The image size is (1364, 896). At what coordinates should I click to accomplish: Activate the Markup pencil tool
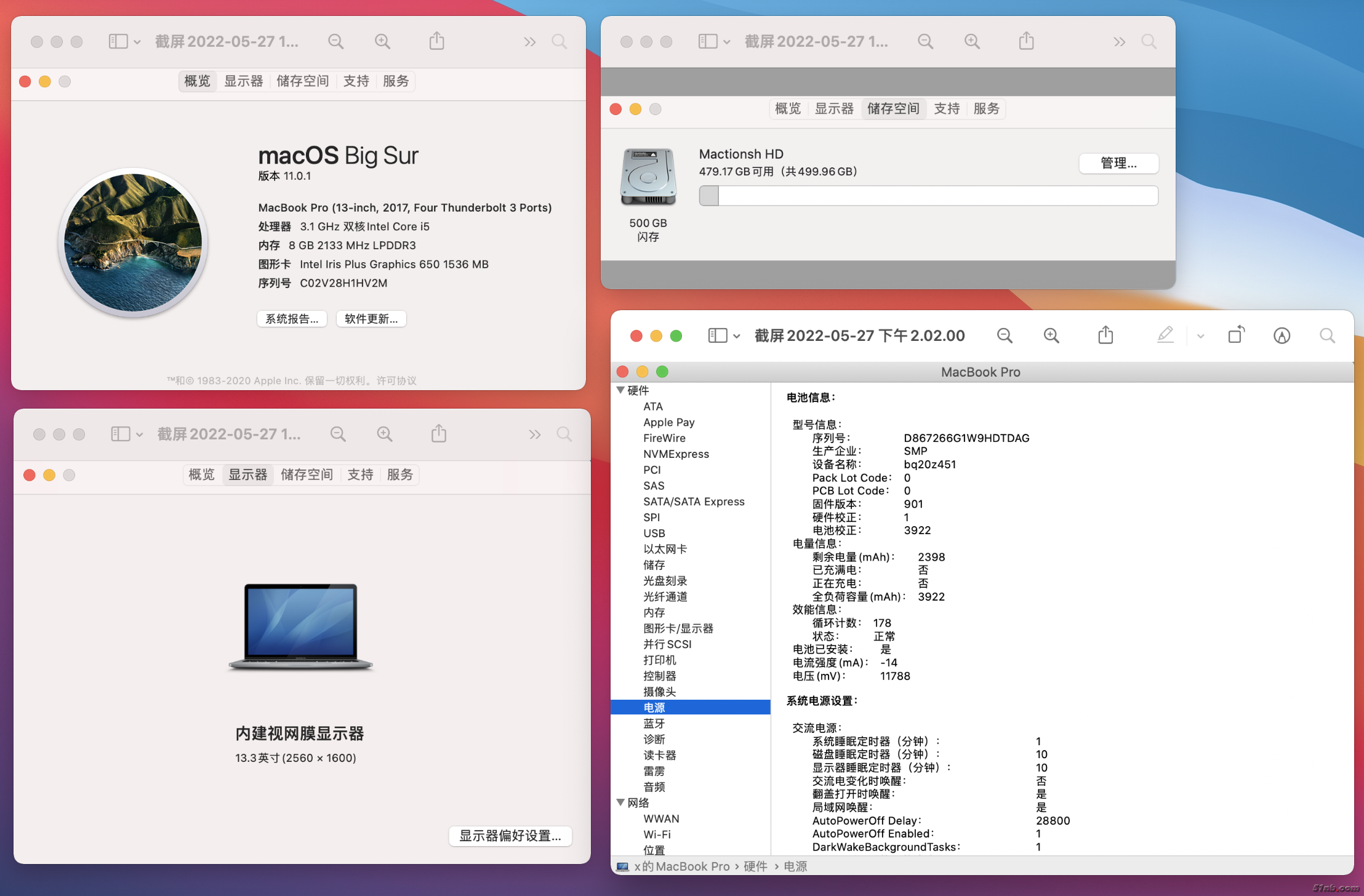(1165, 335)
